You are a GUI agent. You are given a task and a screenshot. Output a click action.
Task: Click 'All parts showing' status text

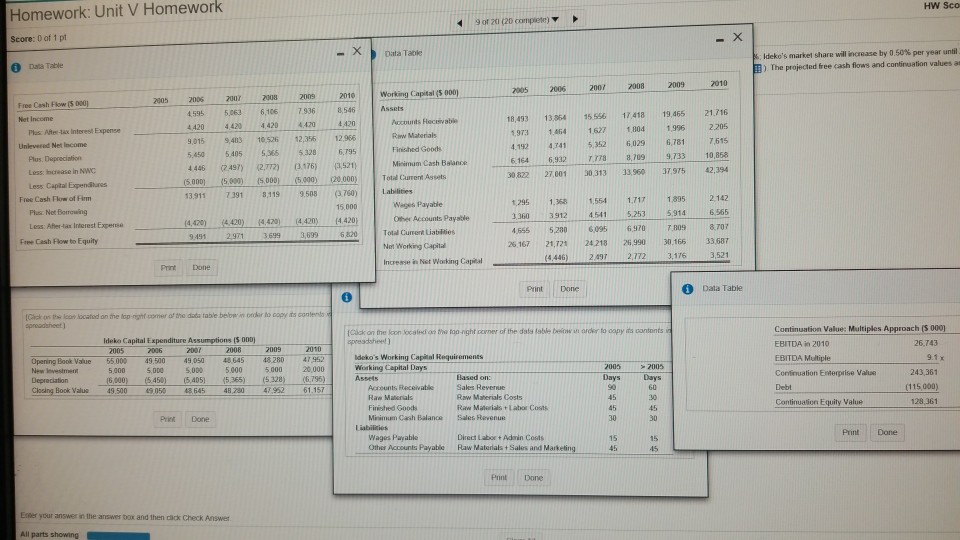[50, 534]
